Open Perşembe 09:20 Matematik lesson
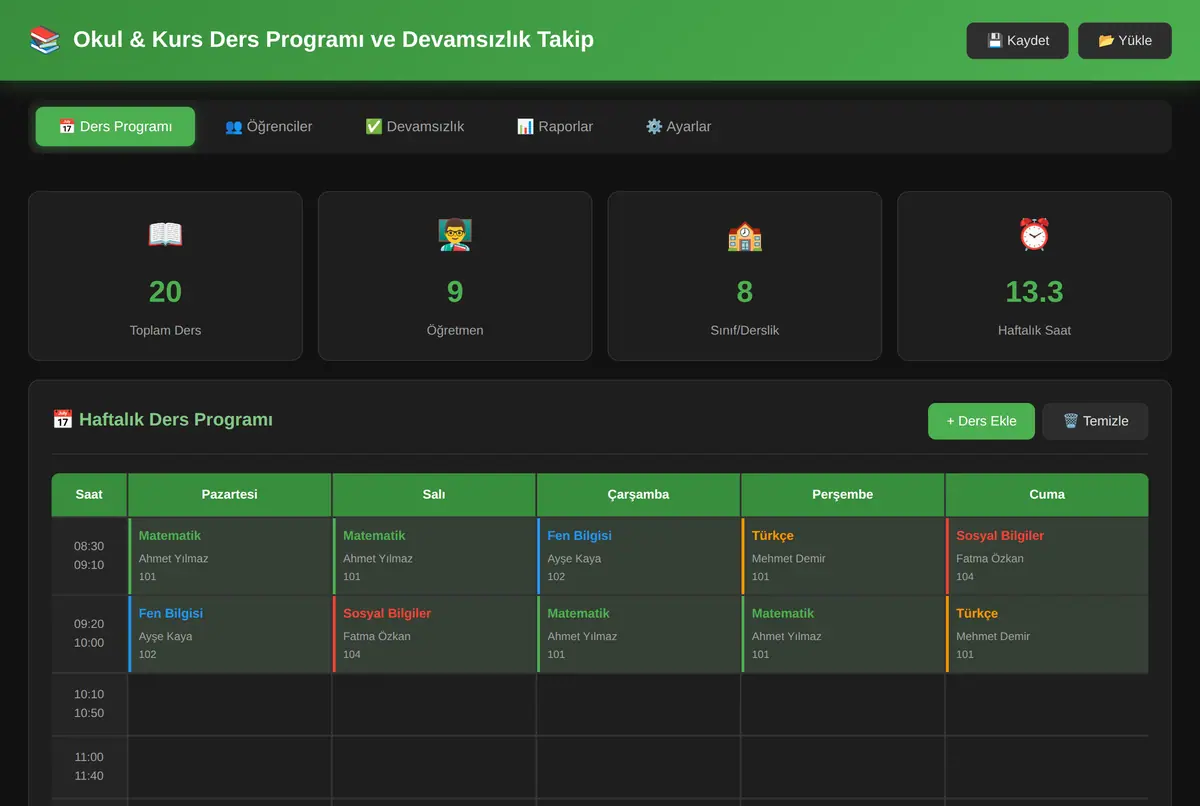The image size is (1200, 806). [843, 634]
